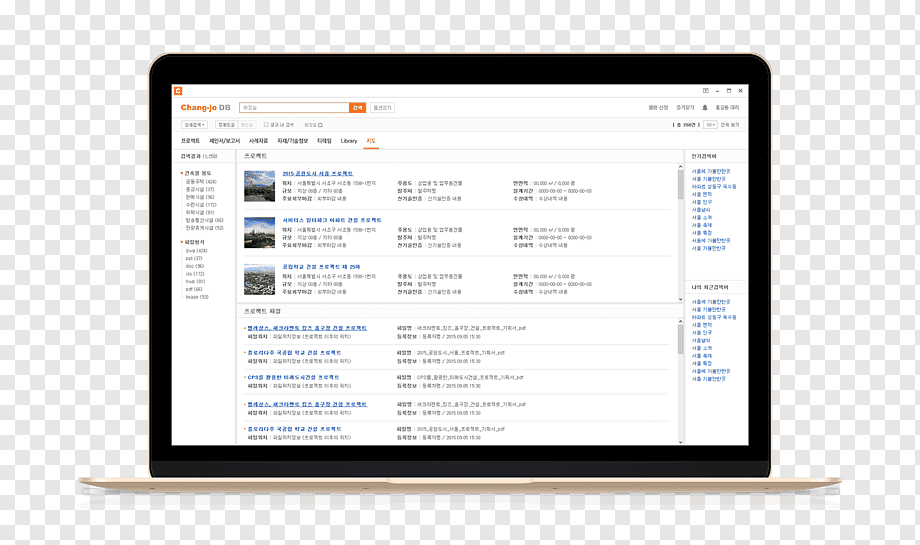The image size is (920, 545).
Task: Click inside the search input field
Action: click(294, 108)
